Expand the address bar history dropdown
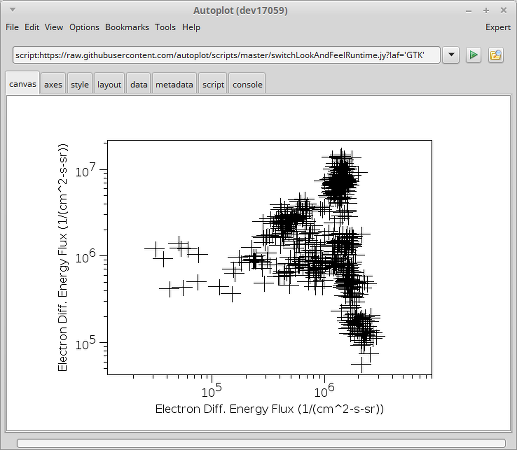The width and height of the screenshot is (517, 450). pos(451,55)
